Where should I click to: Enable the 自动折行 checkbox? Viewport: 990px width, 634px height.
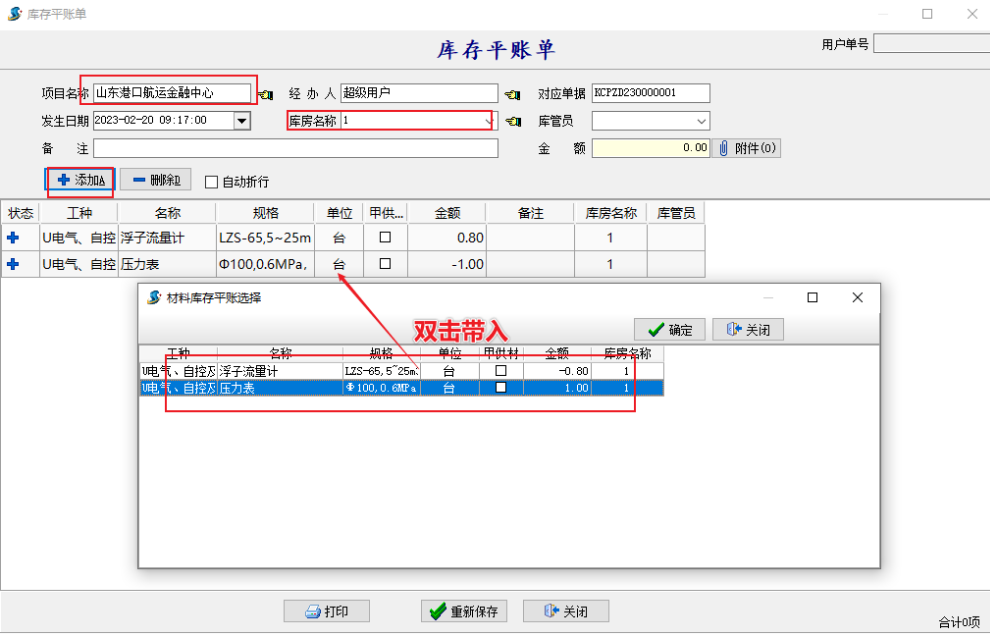pyautogui.click(x=211, y=182)
